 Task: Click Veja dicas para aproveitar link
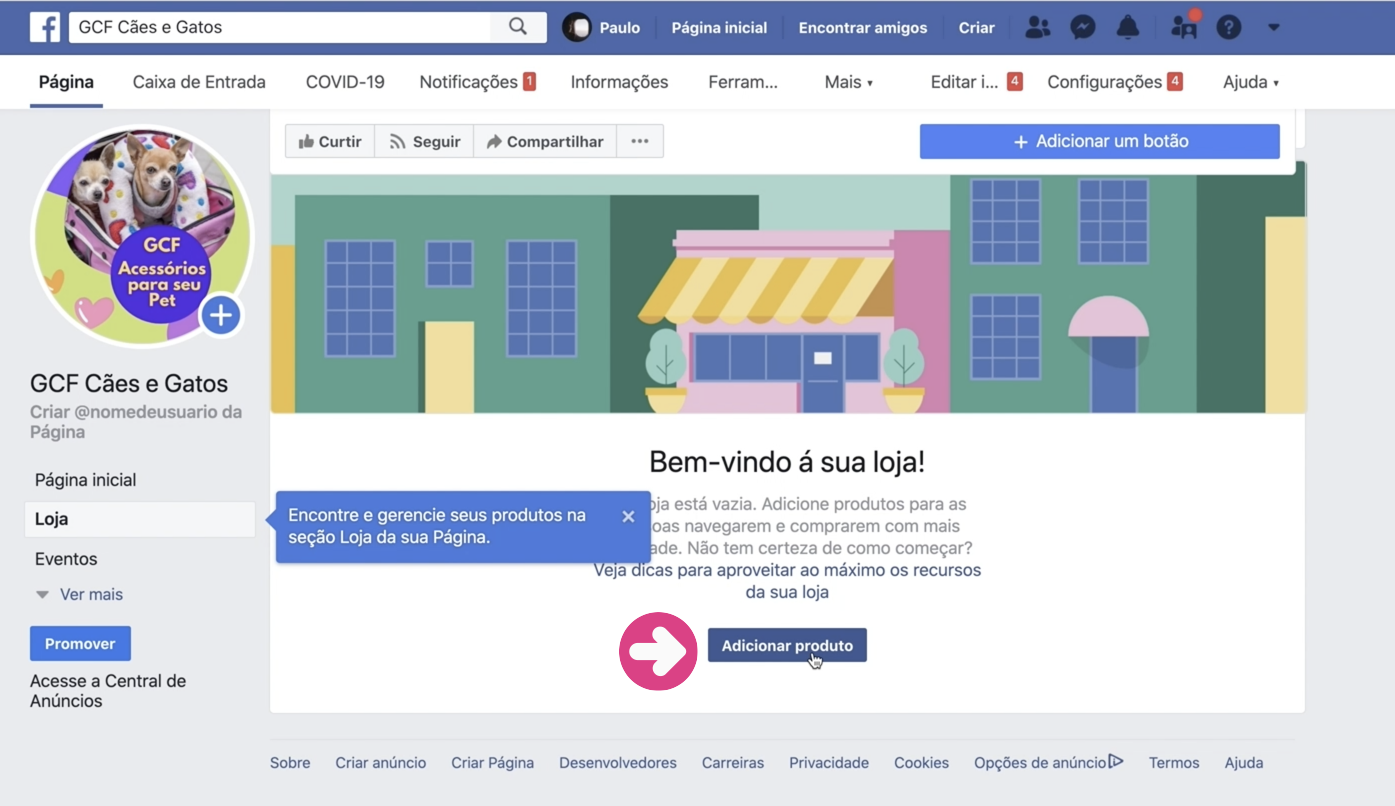[x=787, y=581]
